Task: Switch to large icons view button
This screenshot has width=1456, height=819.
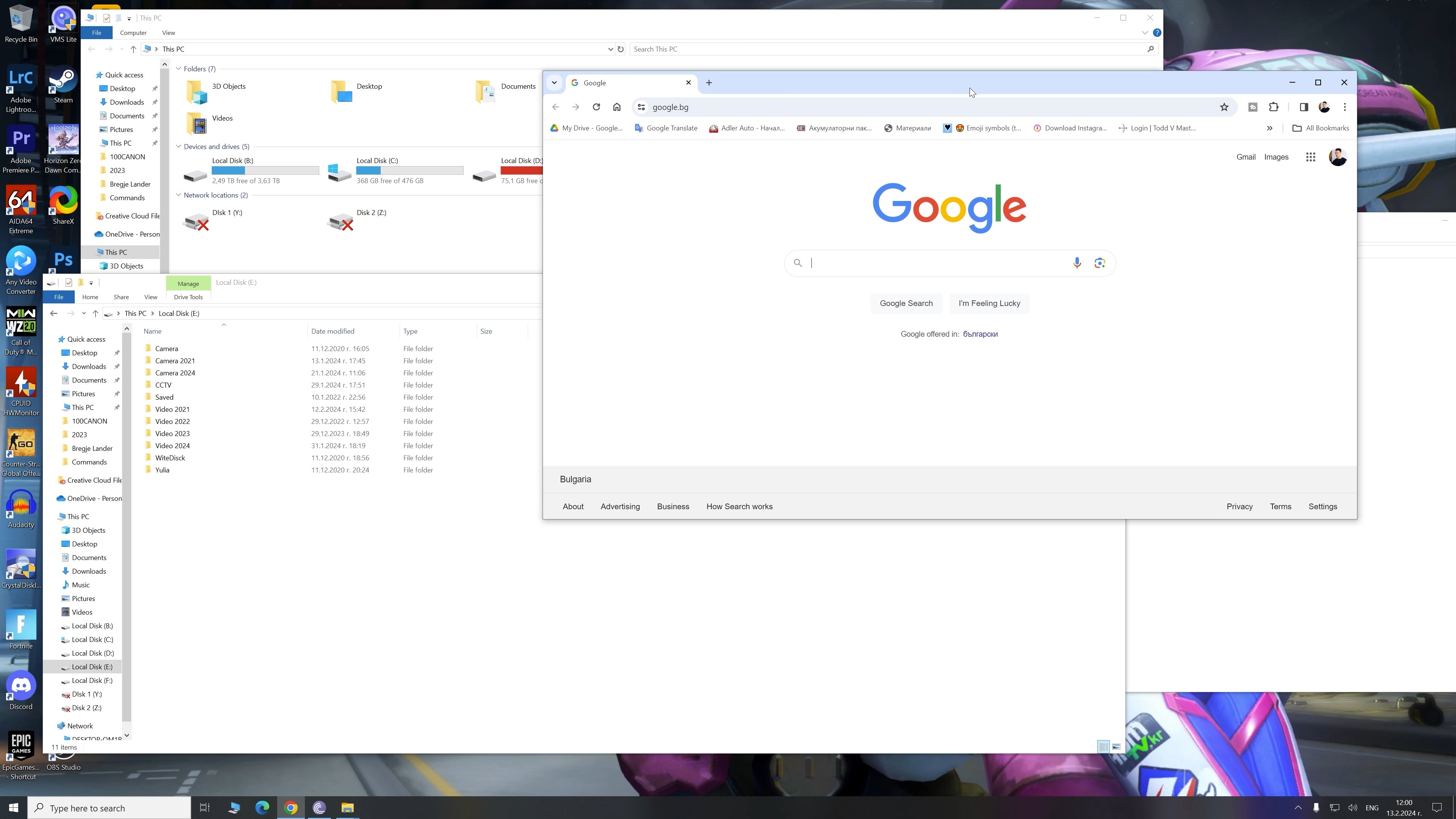Action: coord(1116,747)
